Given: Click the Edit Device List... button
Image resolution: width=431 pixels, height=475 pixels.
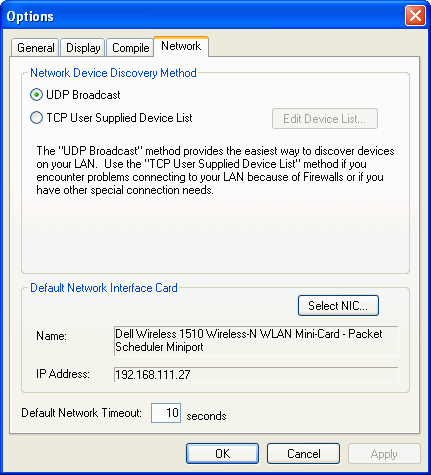Looking at the screenshot, I should [325, 118].
